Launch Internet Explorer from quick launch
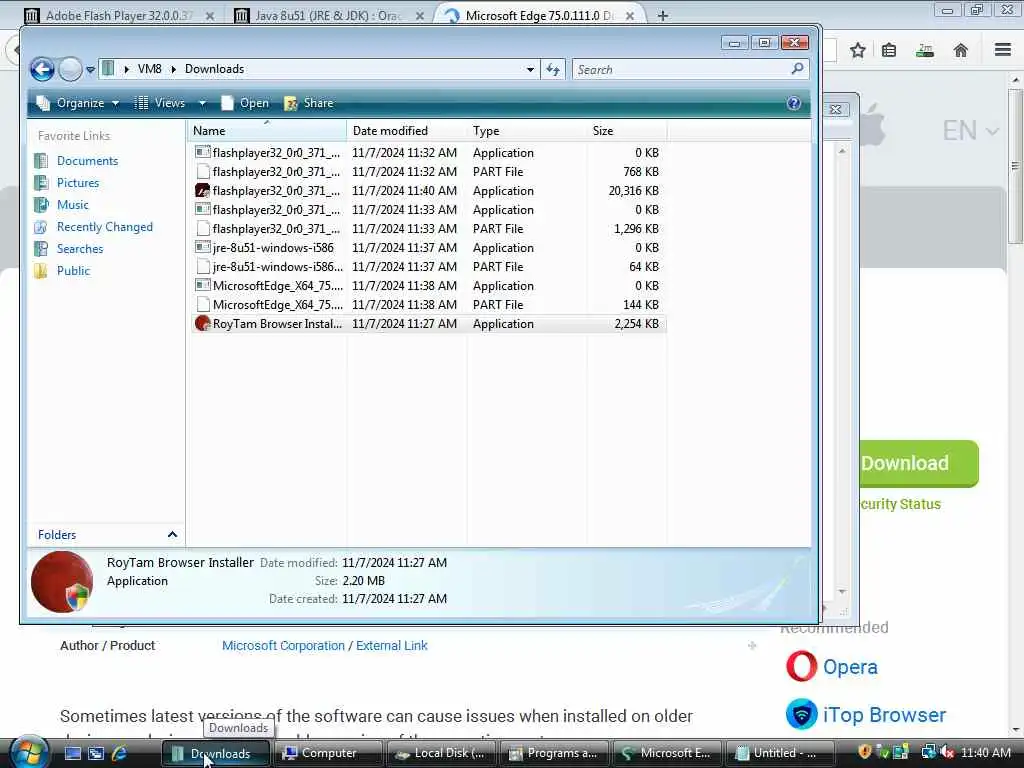The width and height of the screenshot is (1024, 768). [x=119, y=753]
